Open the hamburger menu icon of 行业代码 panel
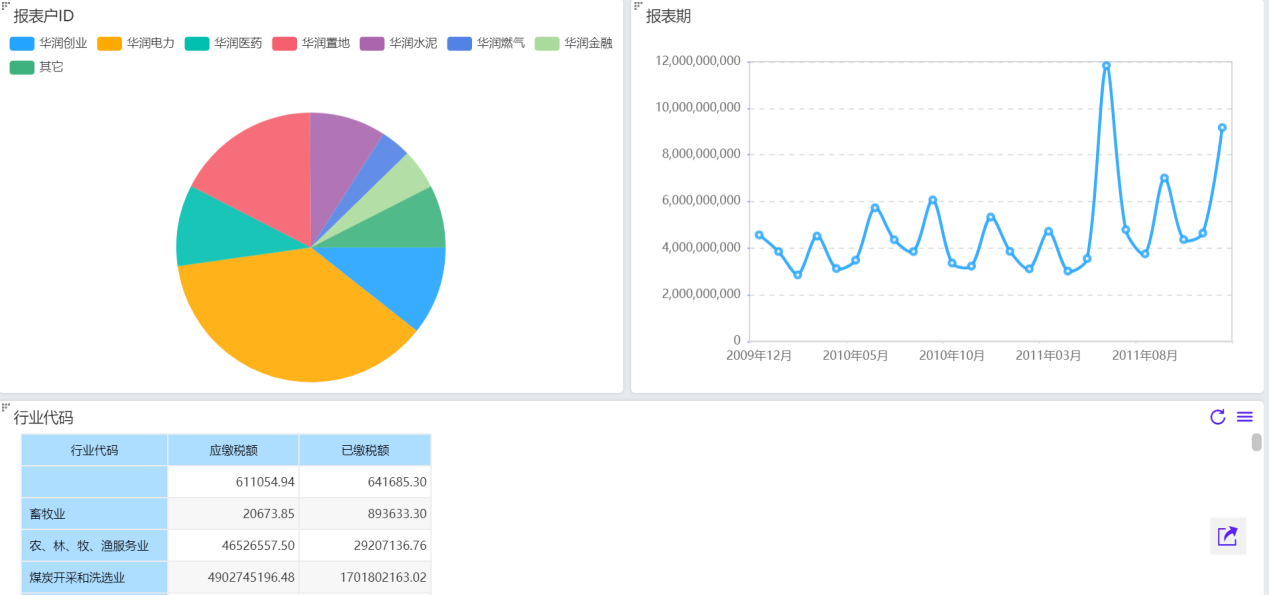 [x=1245, y=417]
